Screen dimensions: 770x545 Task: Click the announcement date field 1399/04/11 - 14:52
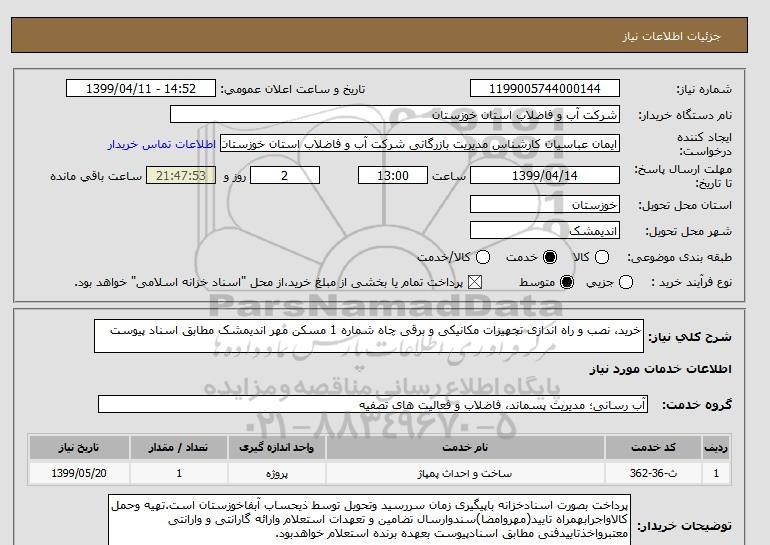pos(141,88)
